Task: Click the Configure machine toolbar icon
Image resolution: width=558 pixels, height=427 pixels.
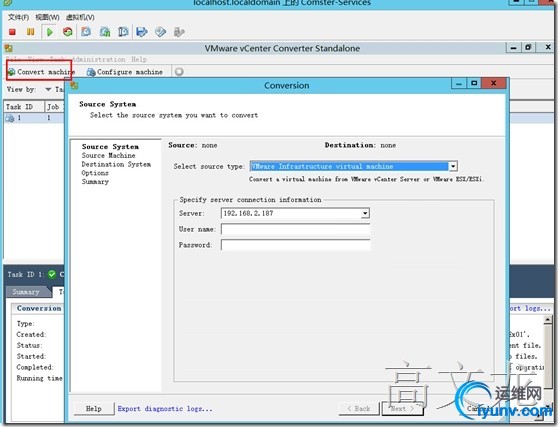Action: pos(91,72)
